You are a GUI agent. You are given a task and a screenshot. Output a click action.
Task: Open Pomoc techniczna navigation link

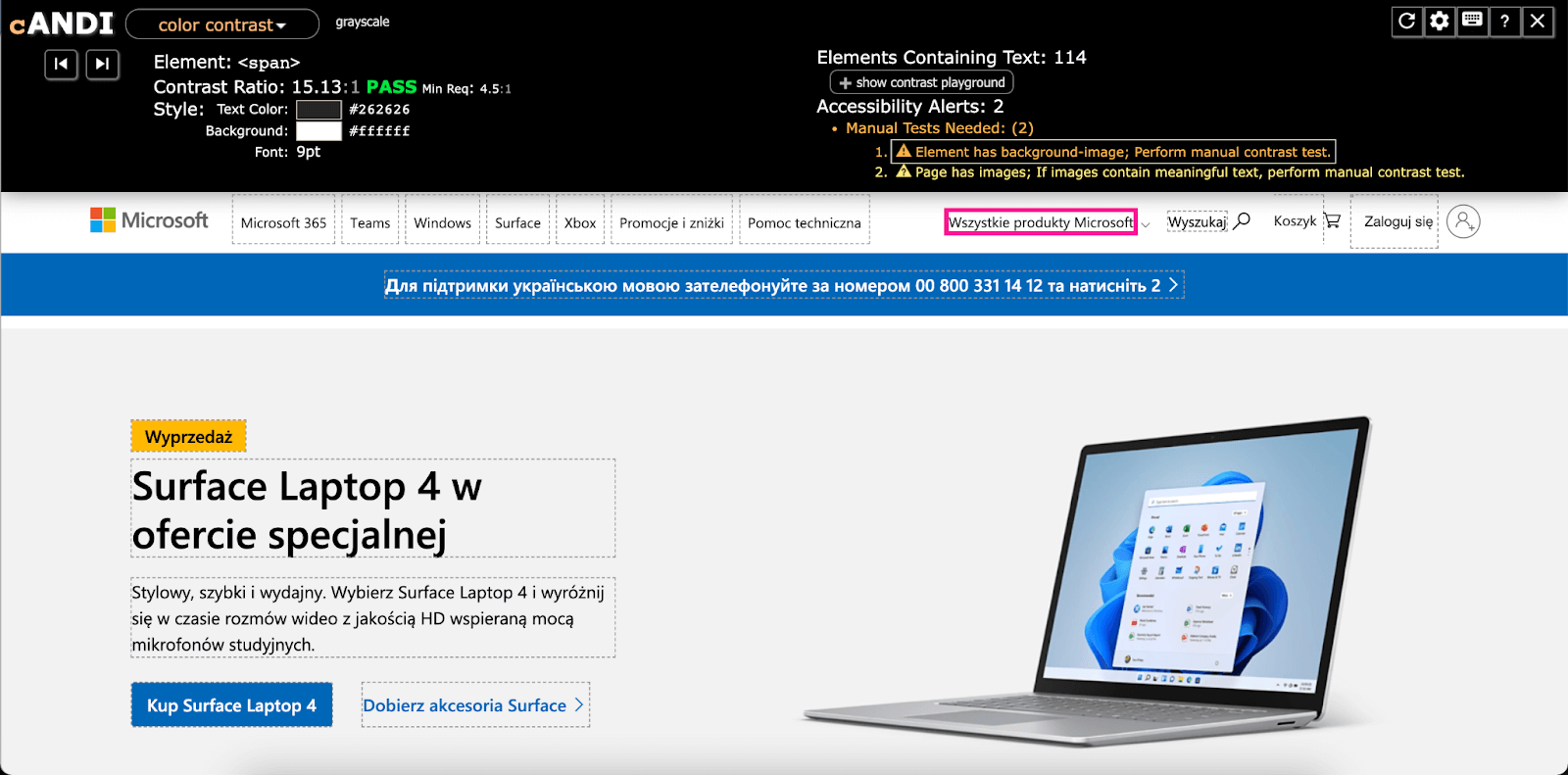pyautogui.click(x=805, y=222)
